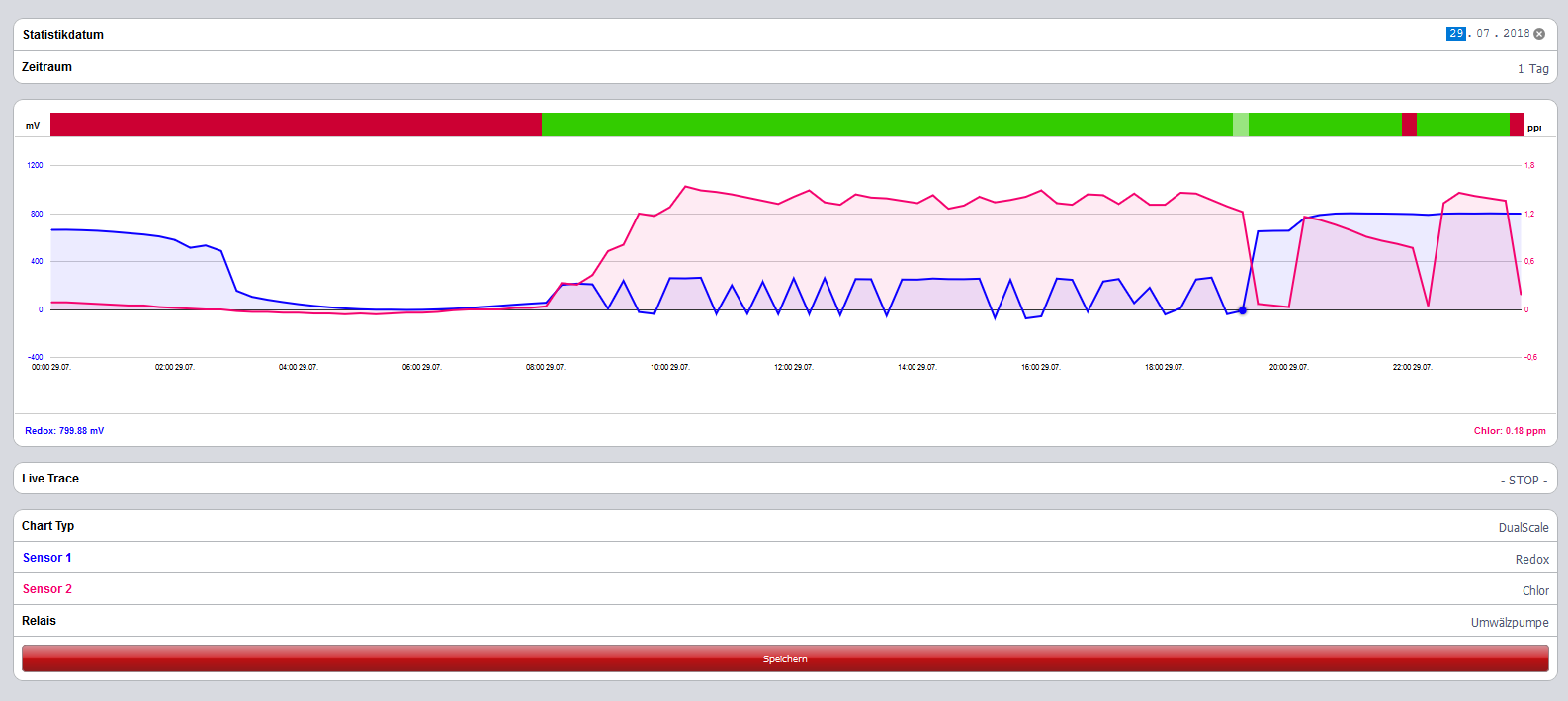The height and width of the screenshot is (701, 1568).
Task: Click the small red segment near 22:00
Action: coord(1409,125)
